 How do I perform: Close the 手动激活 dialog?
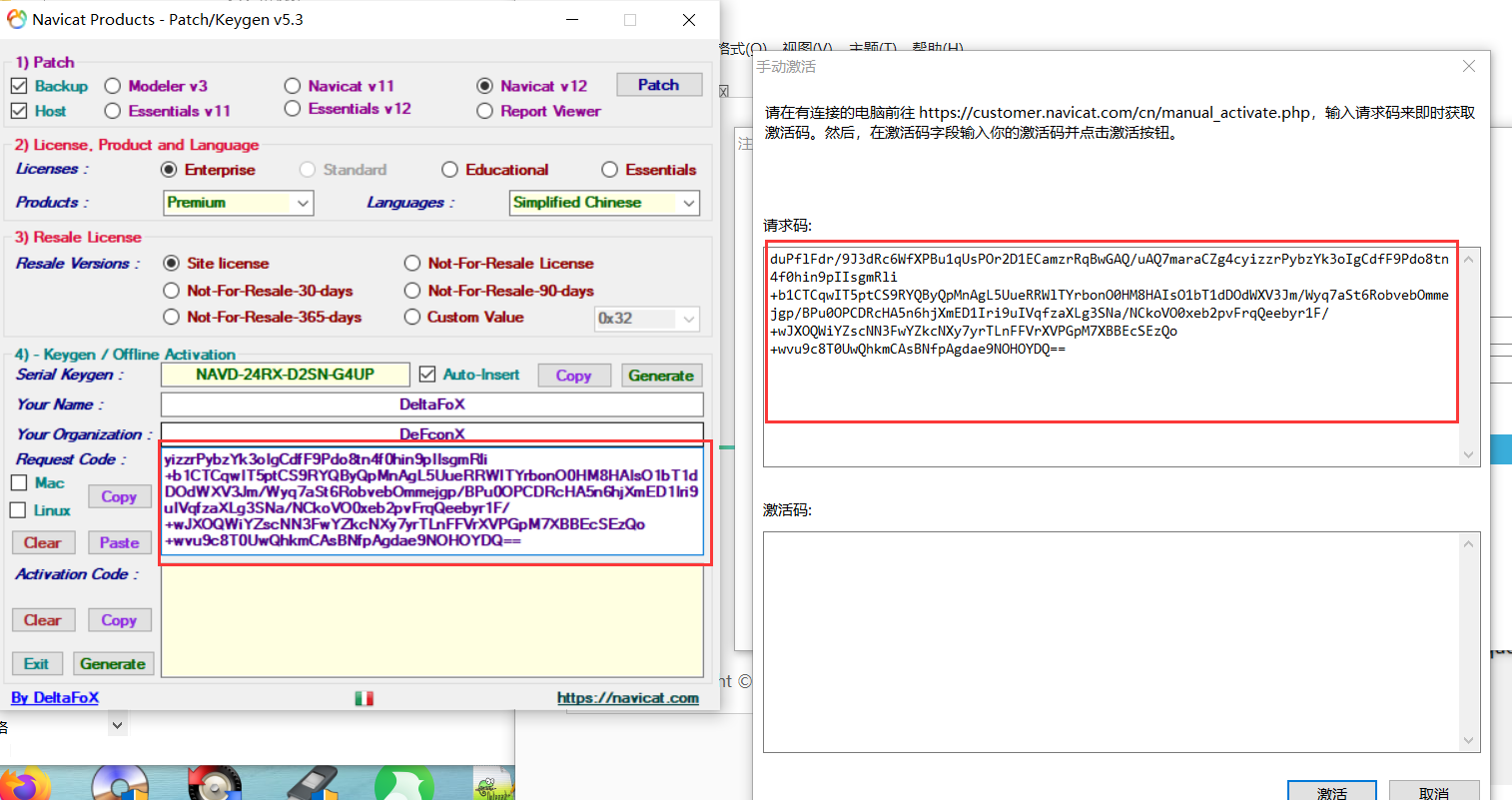(1468, 66)
